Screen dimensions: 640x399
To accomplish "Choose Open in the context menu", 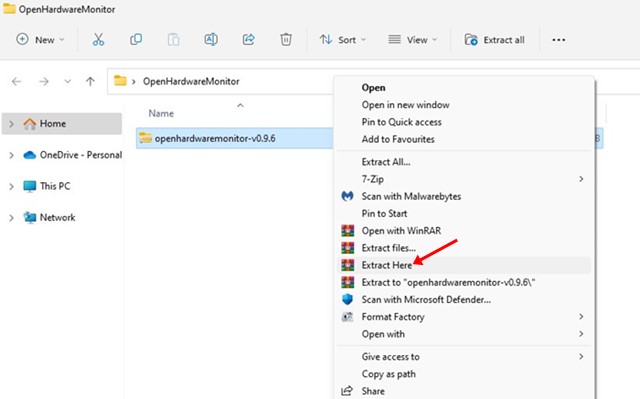I will 464,88.
